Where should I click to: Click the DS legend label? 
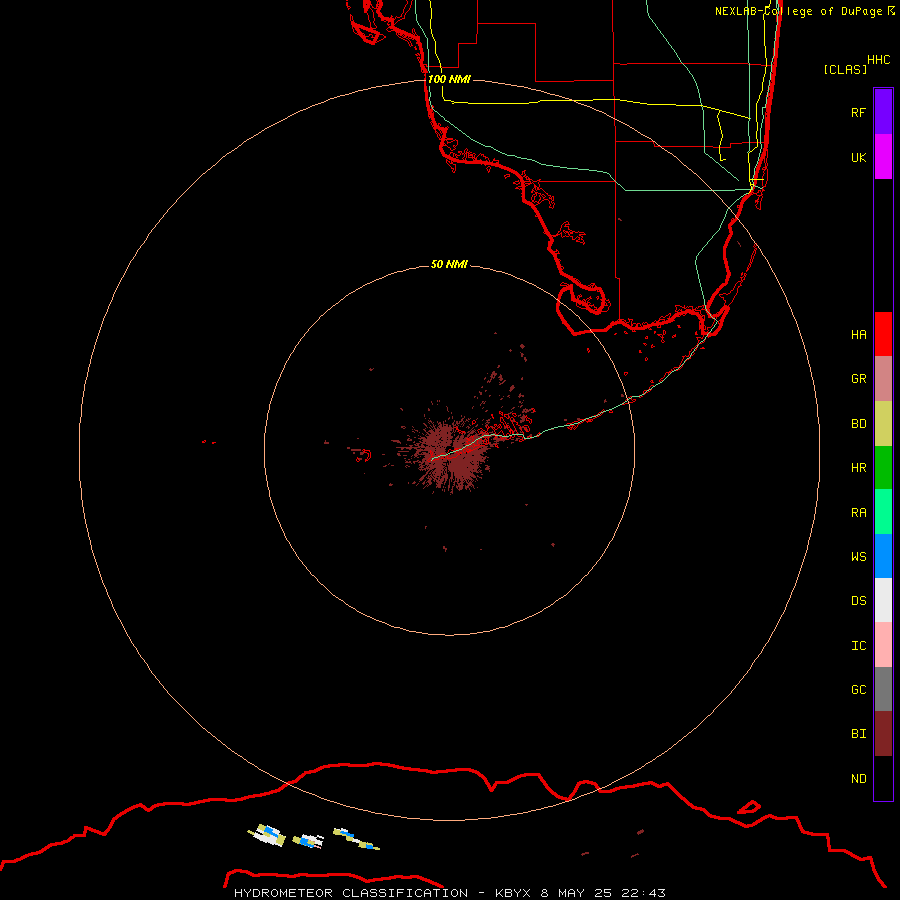click(x=858, y=601)
